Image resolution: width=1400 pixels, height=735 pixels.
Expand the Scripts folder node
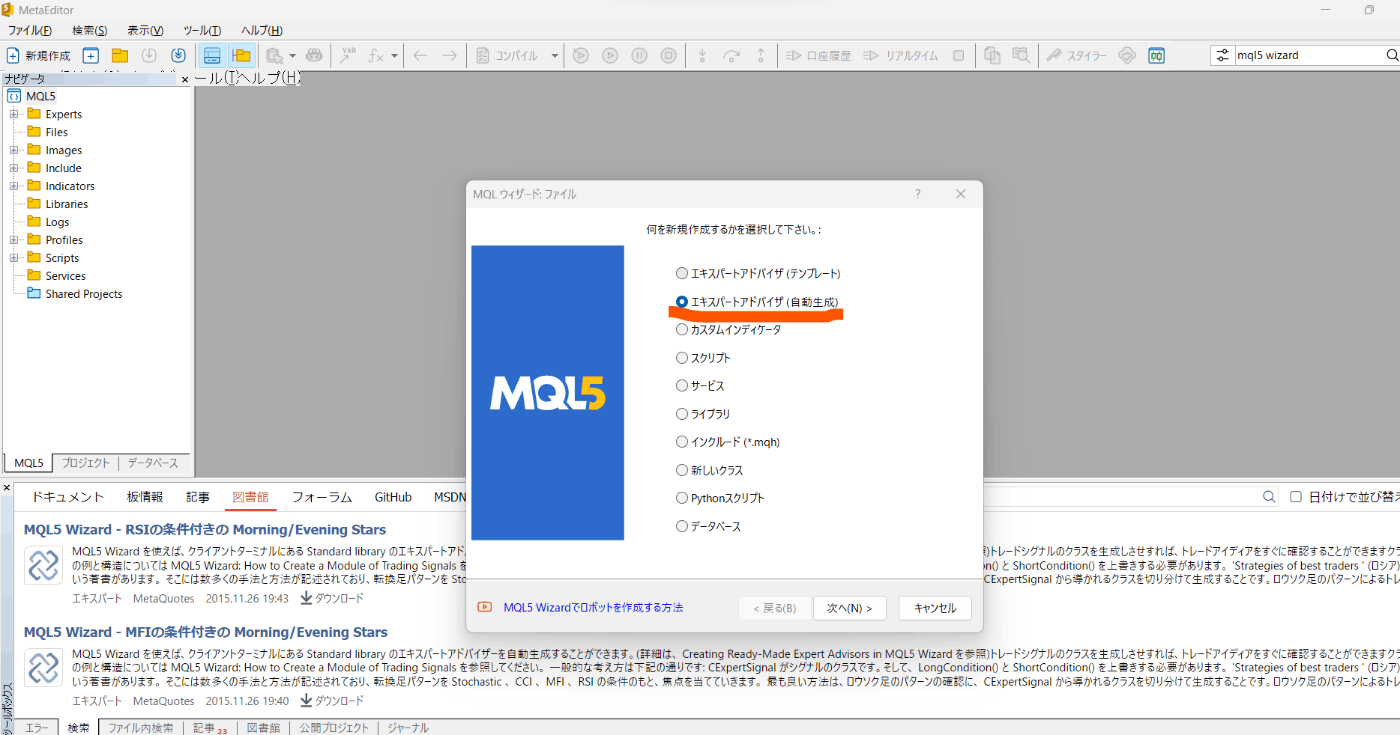click(x=15, y=258)
